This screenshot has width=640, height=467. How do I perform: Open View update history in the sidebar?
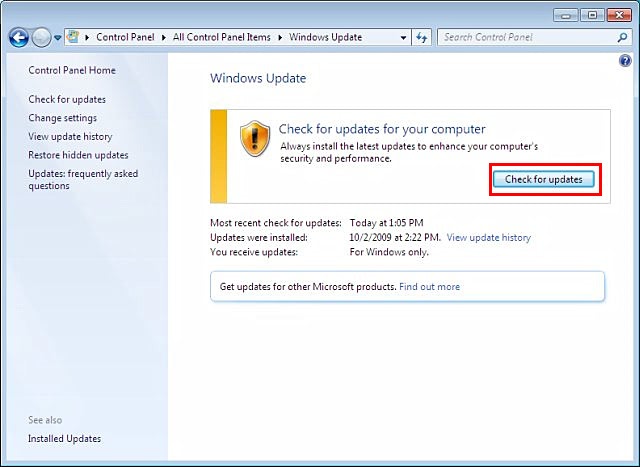(x=70, y=136)
